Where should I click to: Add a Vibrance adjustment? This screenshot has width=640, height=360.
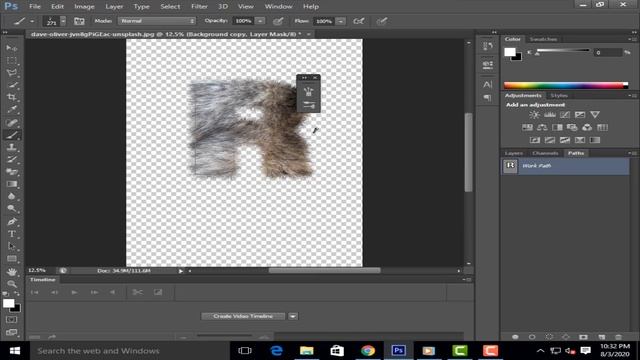tap(595, 115)
